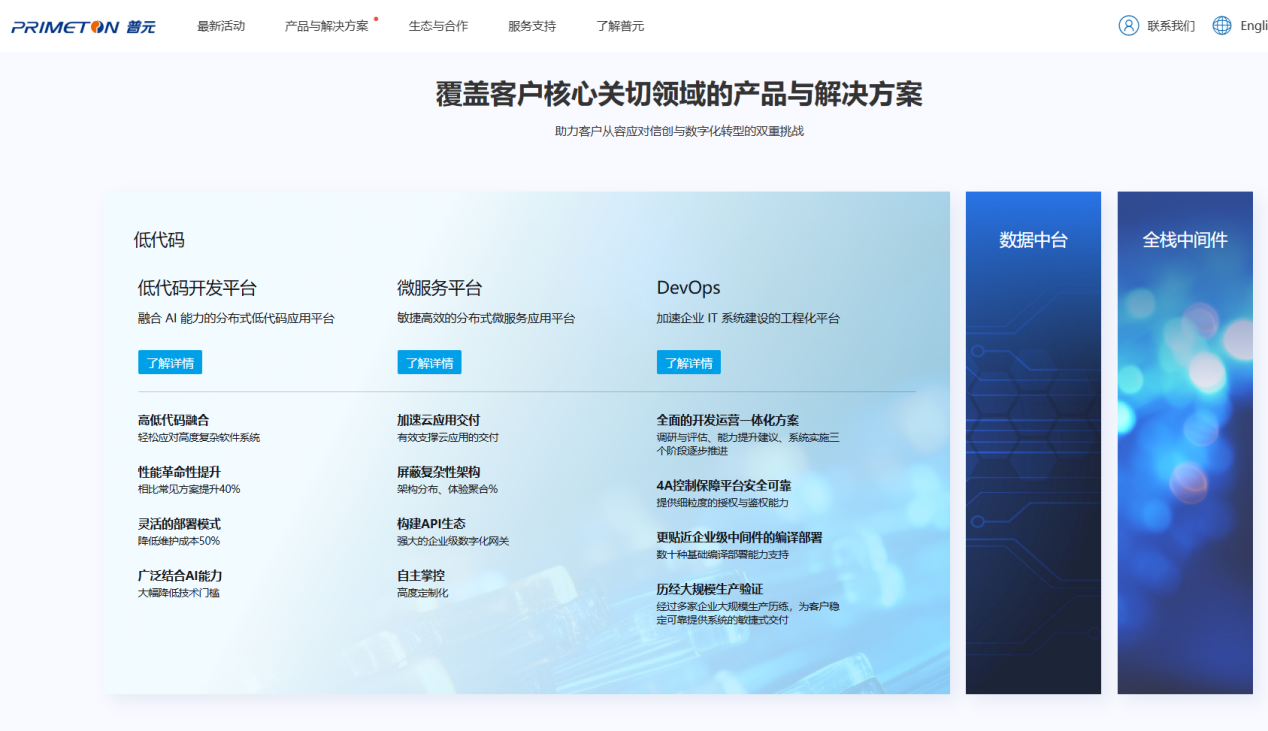The width and height of the screenshot is (1268, 731).
Task: Click the text 数十种基础编译部署能力支持
Action: 723,555
